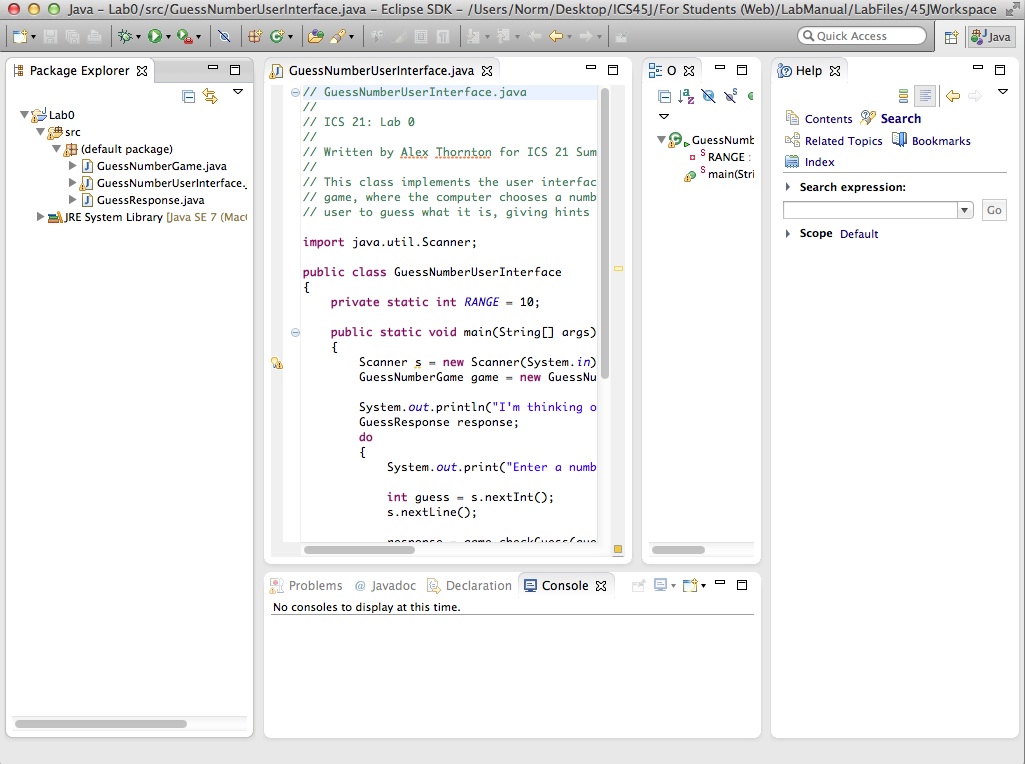The height and width of the screenshot is (764, 1025).
Task: Click the Debug bug icon
Action: 124,37
